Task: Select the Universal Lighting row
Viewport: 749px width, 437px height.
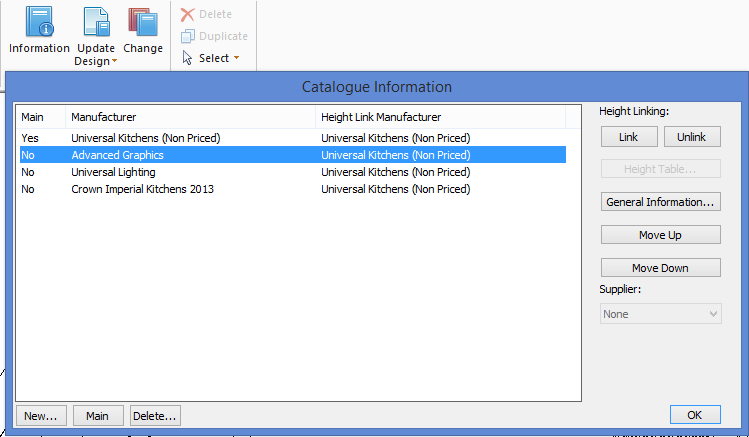Action: point(292,172)
